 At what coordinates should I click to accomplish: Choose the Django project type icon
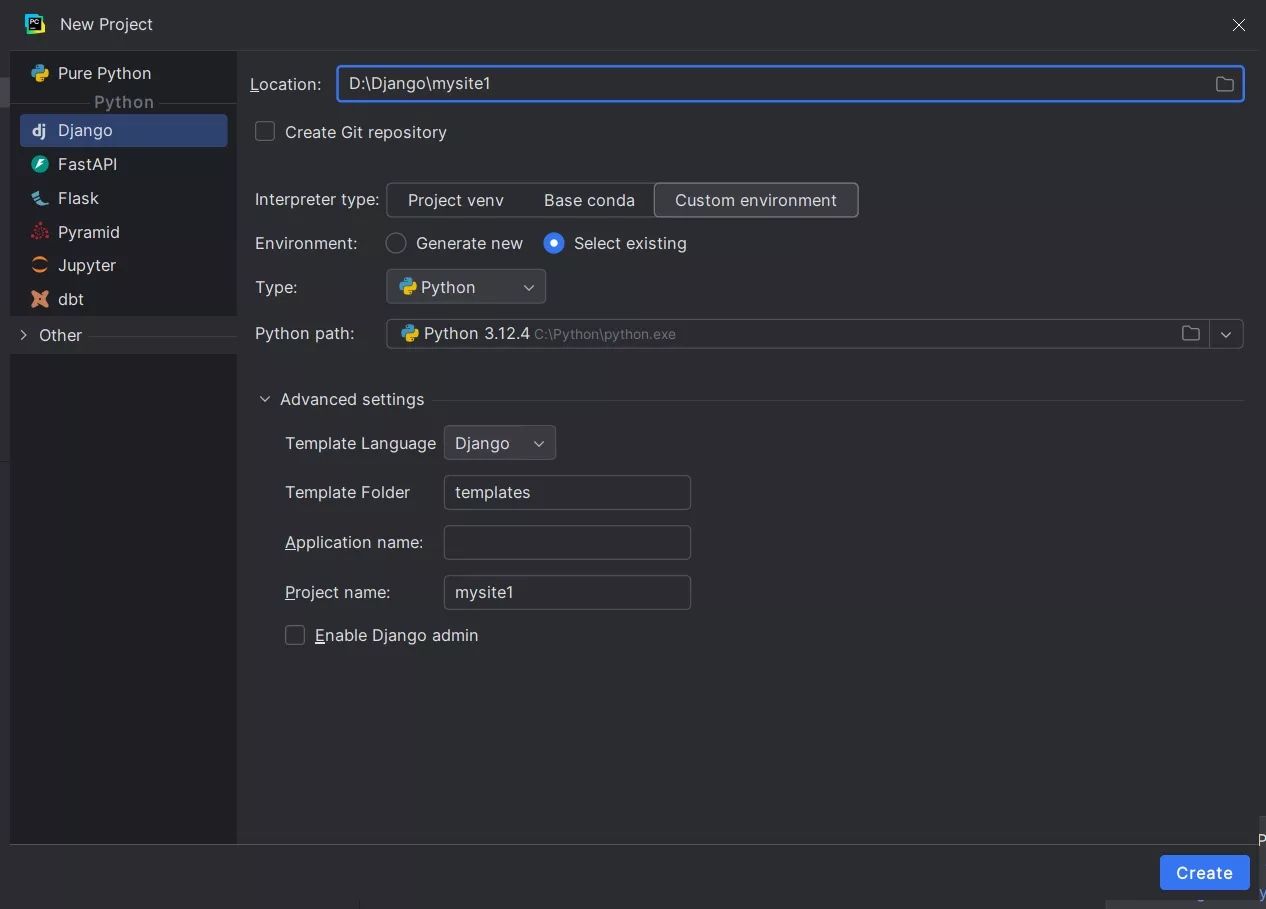(x=40, y=131)
